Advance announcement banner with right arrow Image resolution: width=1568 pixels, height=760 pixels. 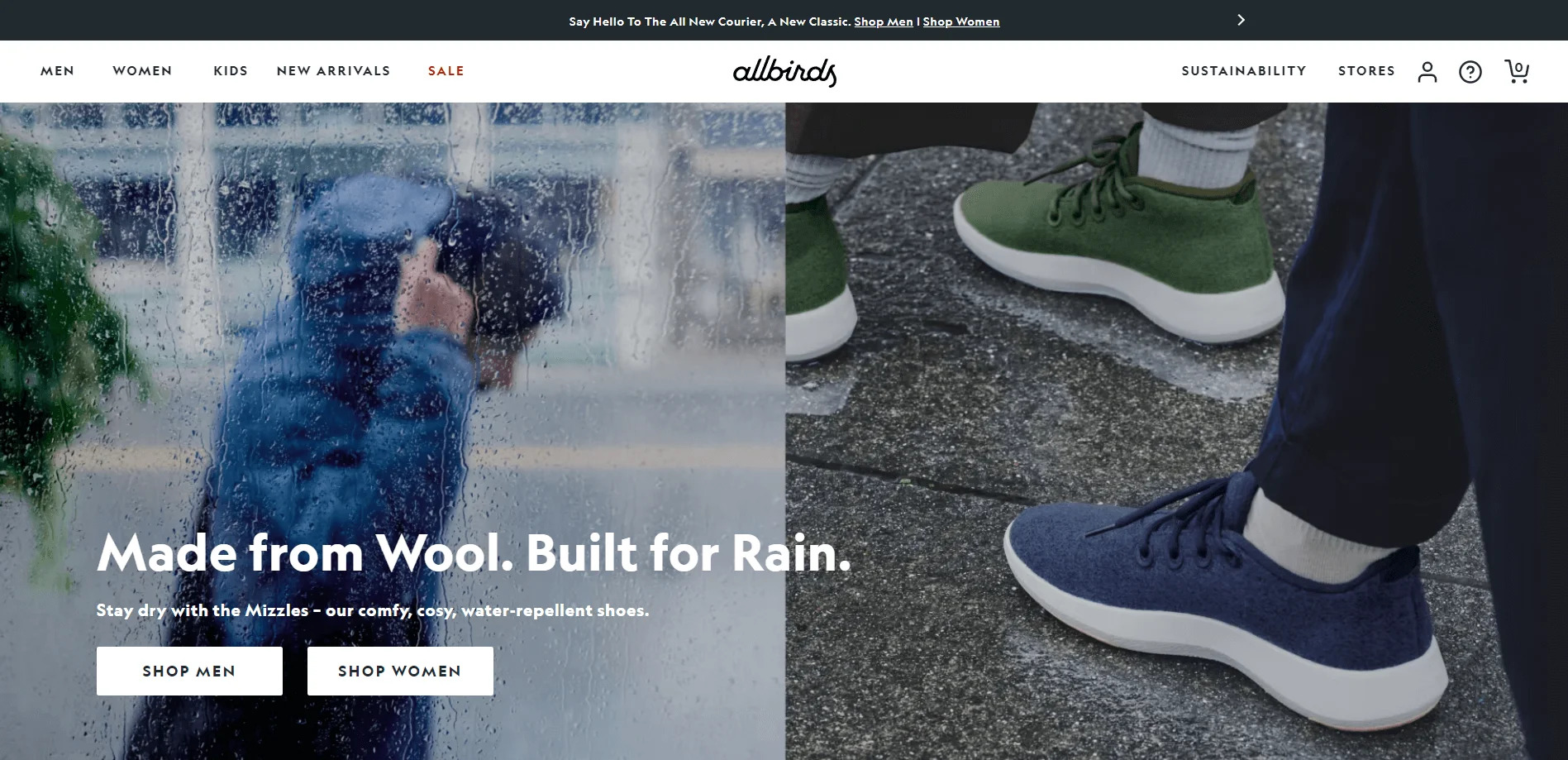pos(1241,20)
